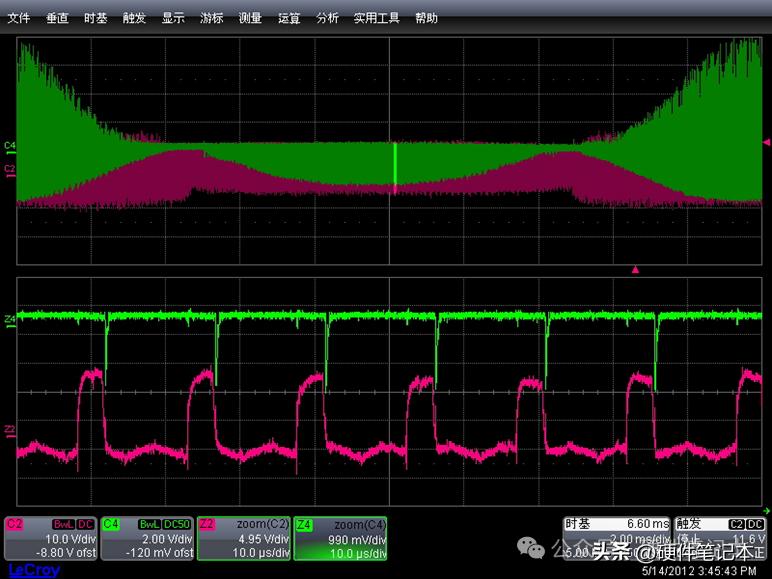Open the 显示 (Display) menu
Image resolution: width=772 pixels, height=579 pixels.
(173, 18)
